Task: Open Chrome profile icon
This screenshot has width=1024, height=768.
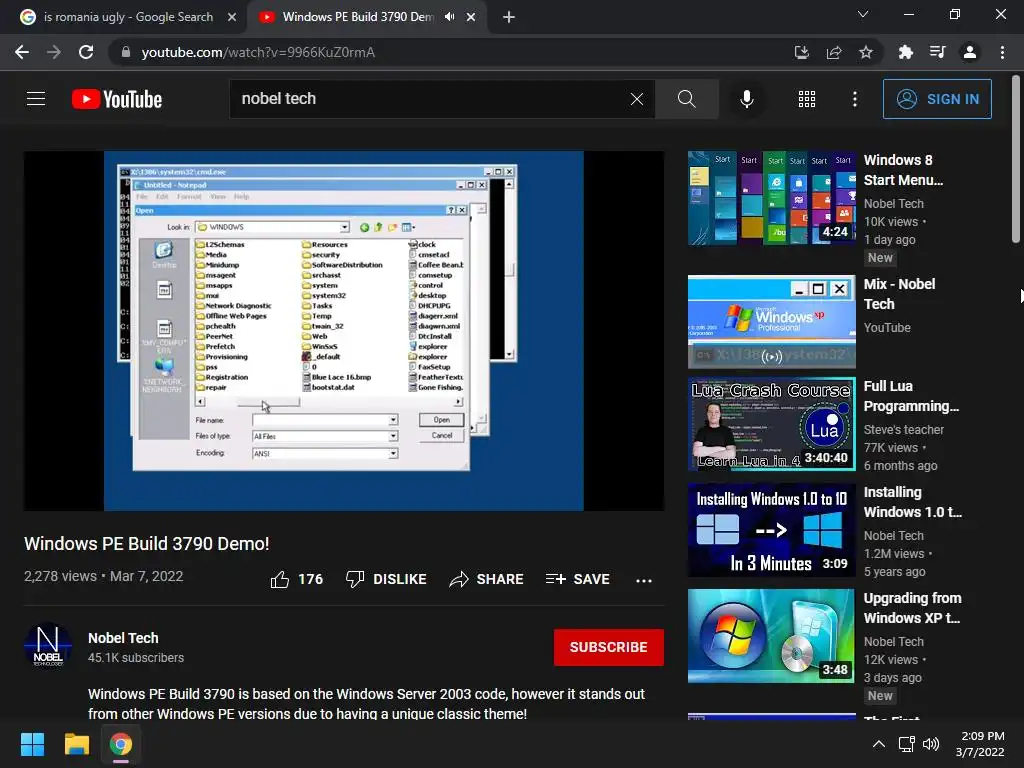Action: click(970, 52)
